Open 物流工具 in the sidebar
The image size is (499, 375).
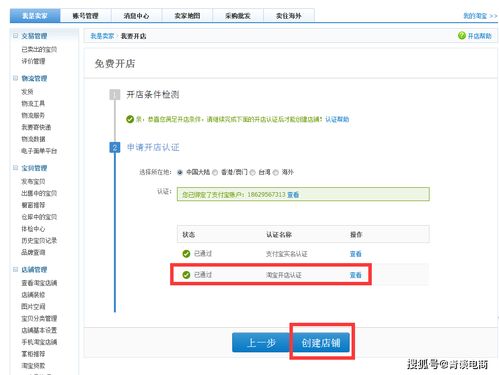[33, 103]
